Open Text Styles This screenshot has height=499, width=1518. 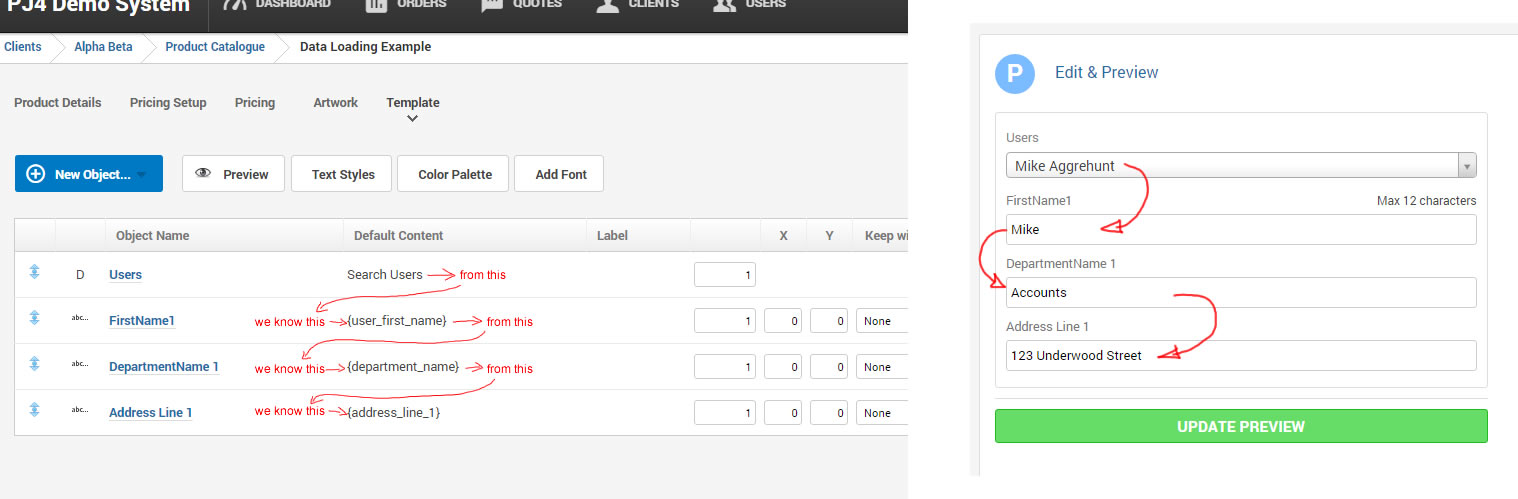[343, 174]
